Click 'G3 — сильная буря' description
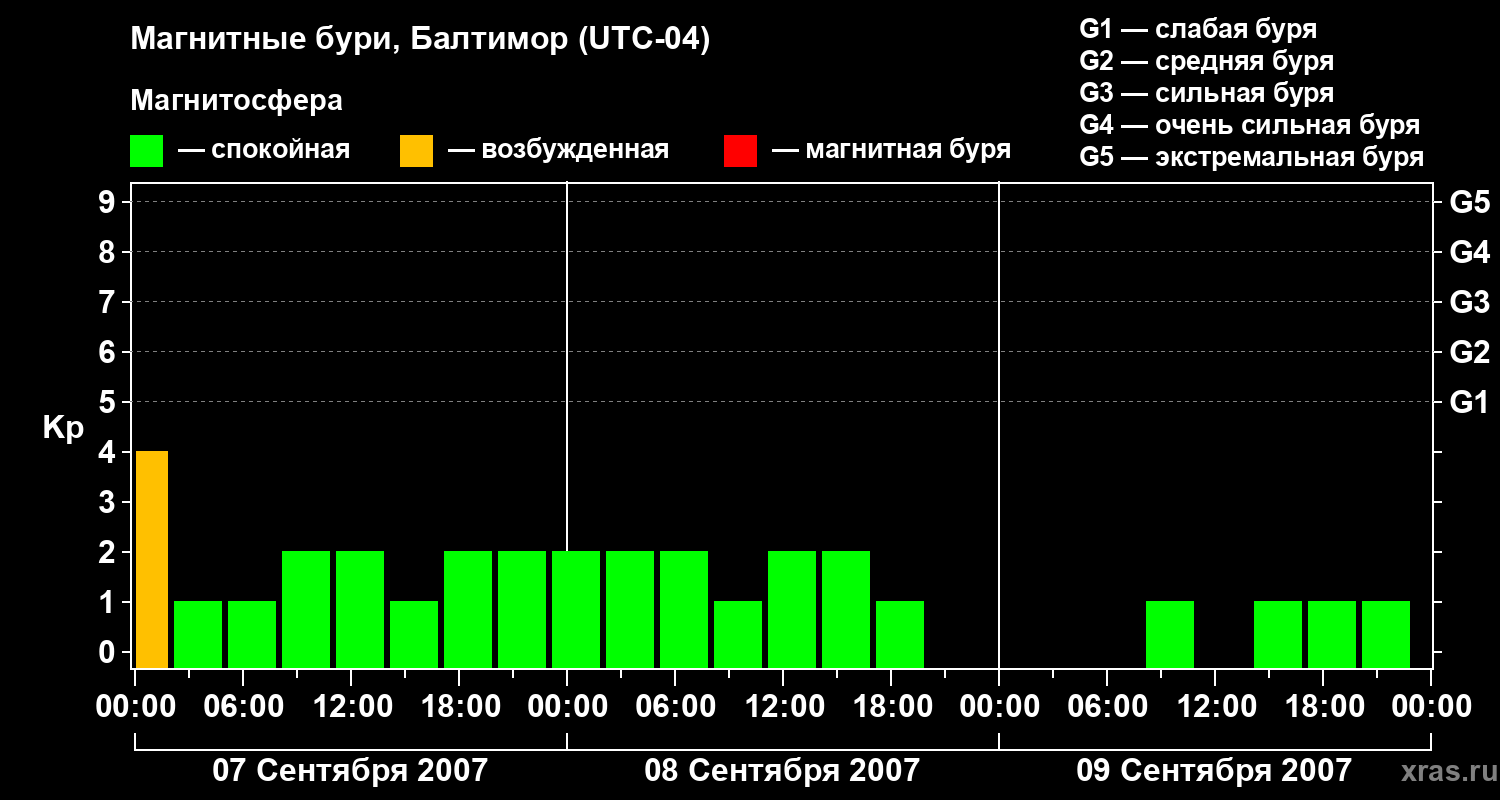The image size is (1500, 800). click(x=1206, y=93)
